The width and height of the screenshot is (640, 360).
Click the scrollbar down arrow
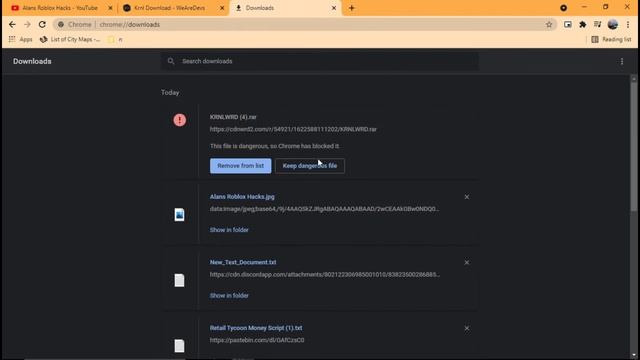[x=633, y=356]
